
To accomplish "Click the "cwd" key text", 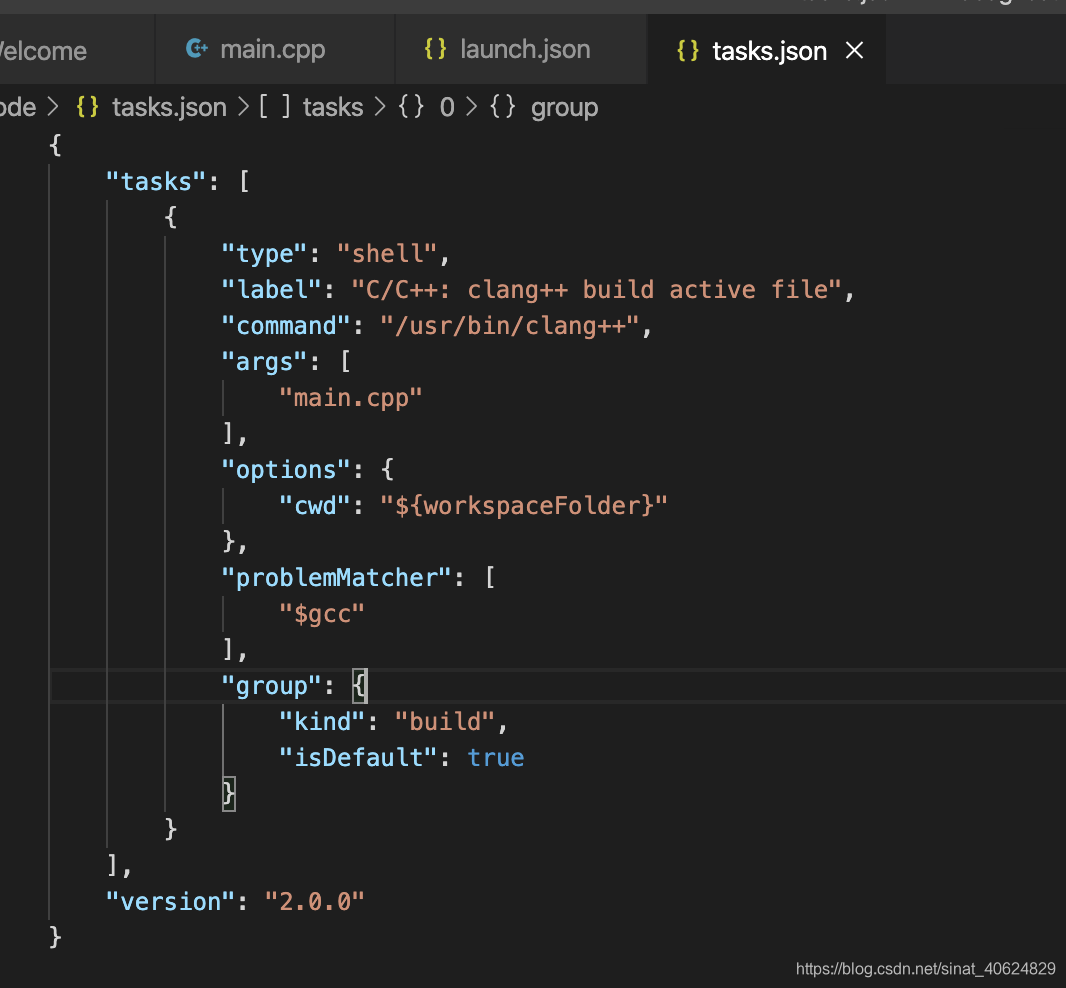I will tap(315, 506).
